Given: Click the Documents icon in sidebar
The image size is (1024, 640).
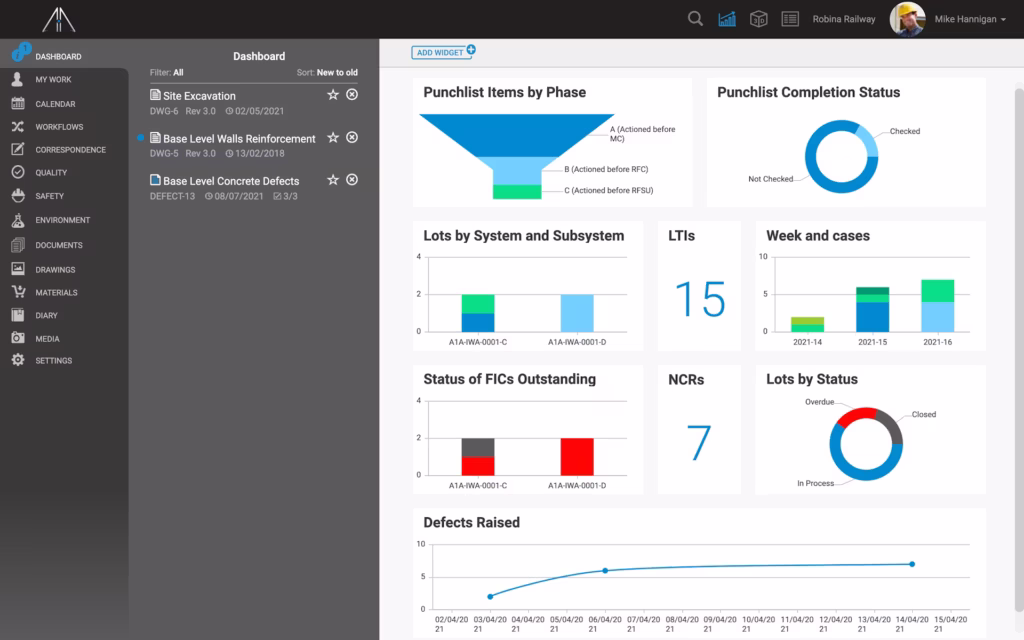Looking at the screenshot, I should click(18, 245).
